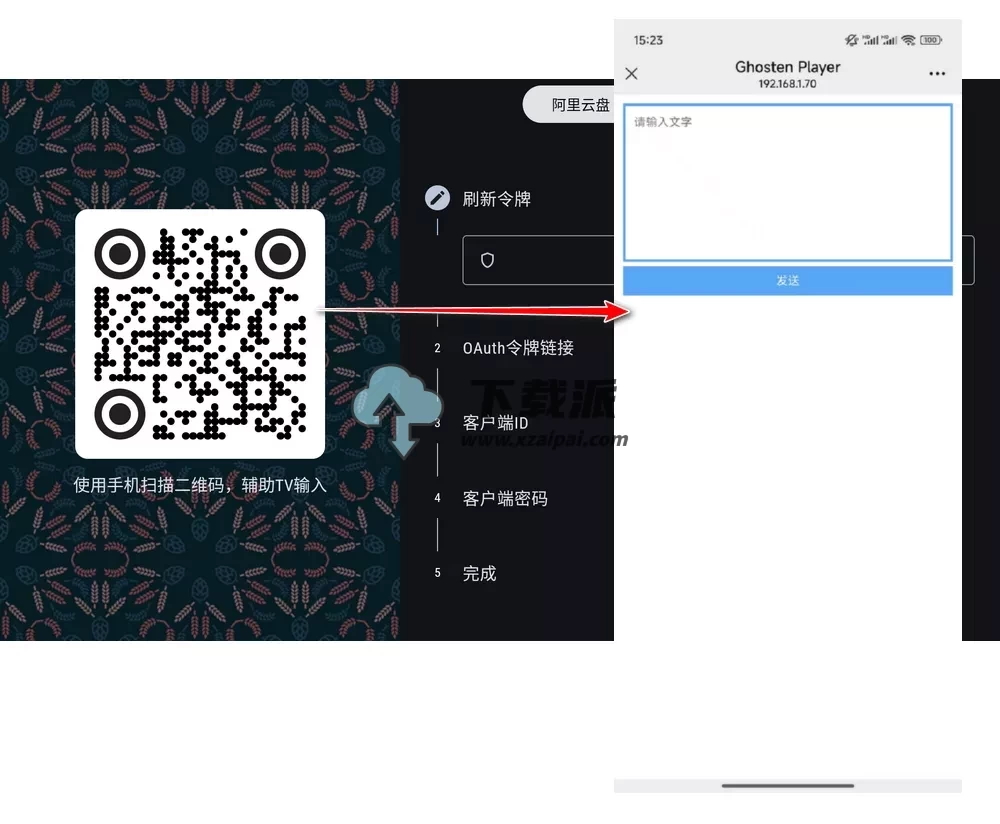The image size is (1000, 824).
Task: Go to step 2 OAuth令牌链接
Action: pyautogui.click(x=518, y=348)
